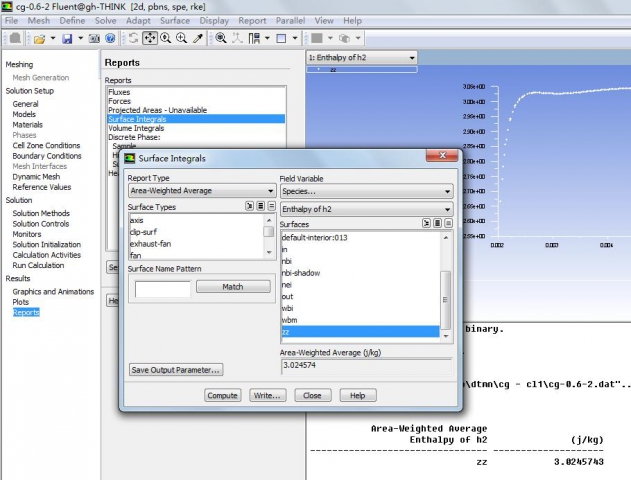The height and width of the screenshot is (480, 631).
Task: Click the Save Output Parameter button
Action: [176, 370]
